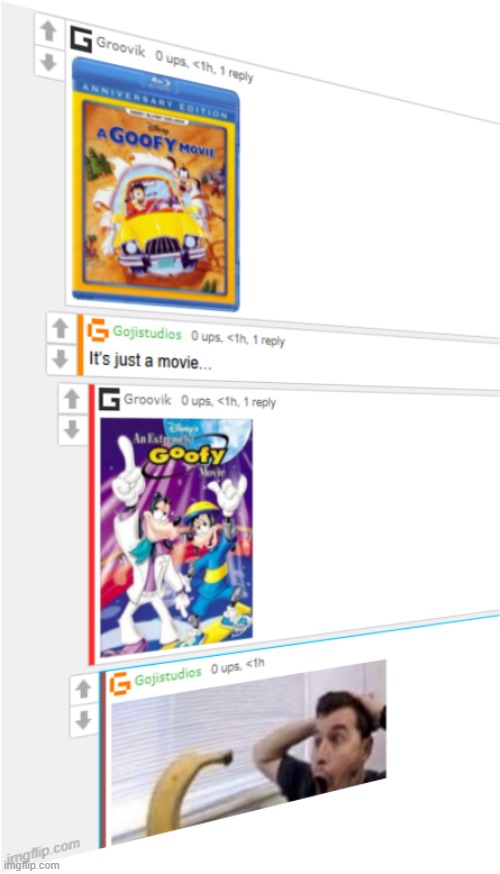Open the A Goofy Movie Blu-ray image
This screenshot has height=874, width=500.
(x=156, y=184)
